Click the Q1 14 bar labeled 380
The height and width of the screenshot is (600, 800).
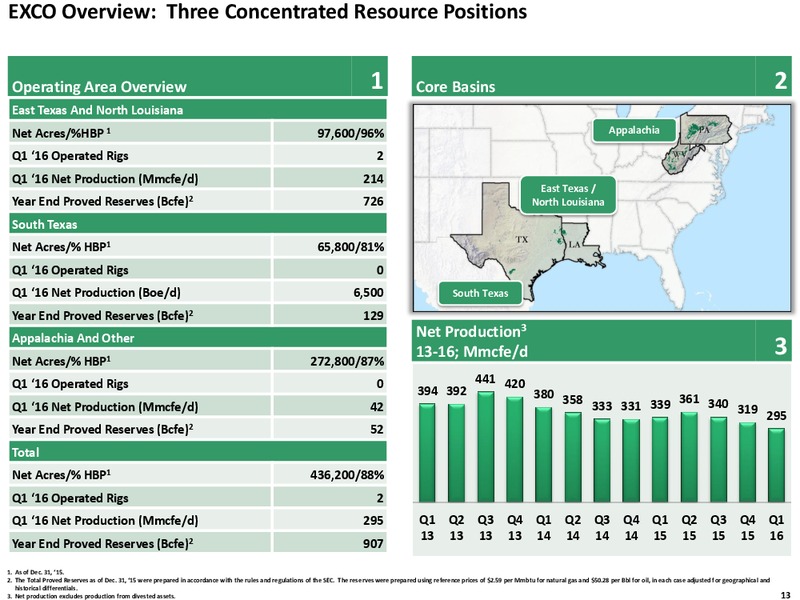[x=544, y=455]
